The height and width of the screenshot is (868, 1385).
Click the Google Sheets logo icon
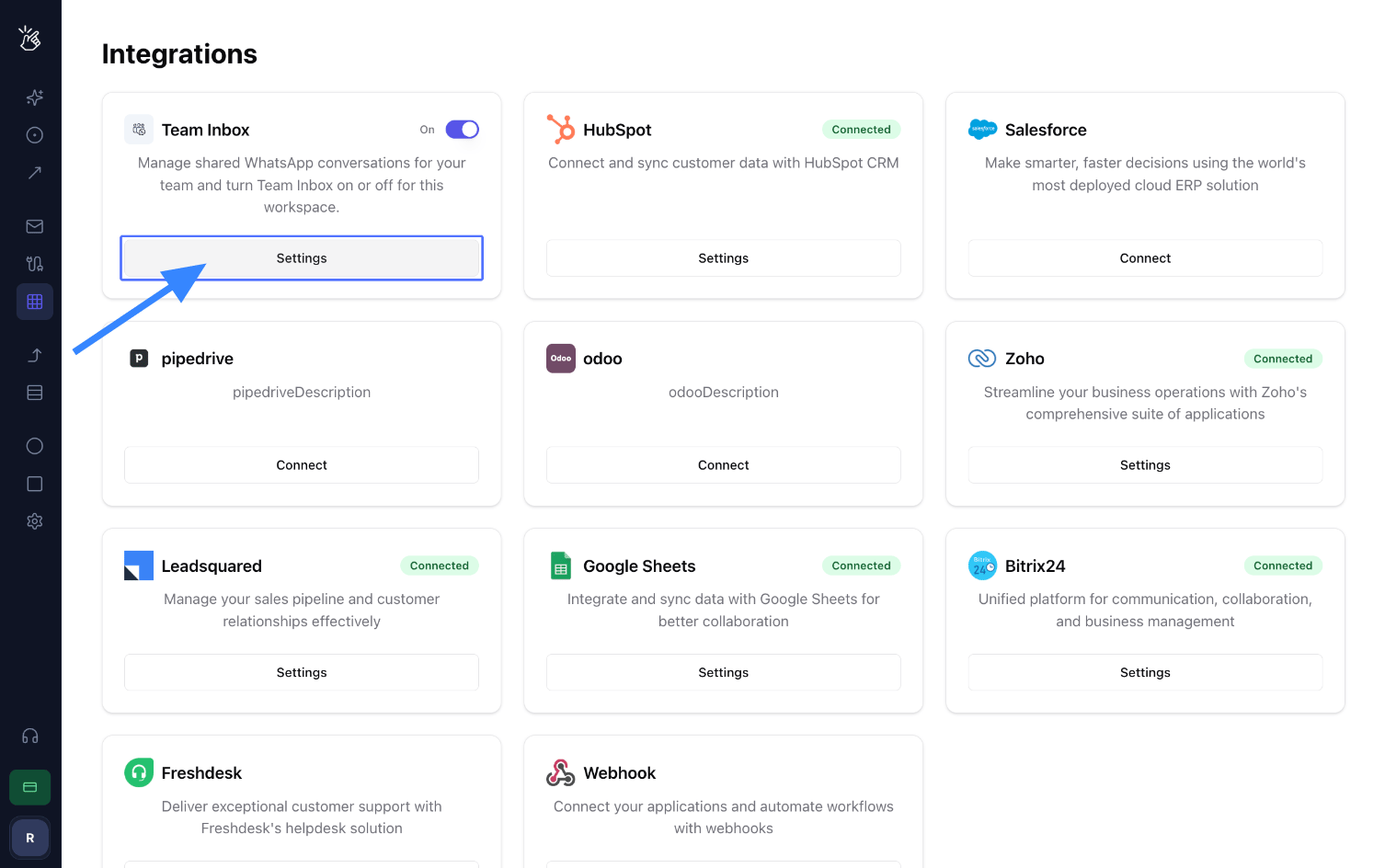(x=561, y=565)
